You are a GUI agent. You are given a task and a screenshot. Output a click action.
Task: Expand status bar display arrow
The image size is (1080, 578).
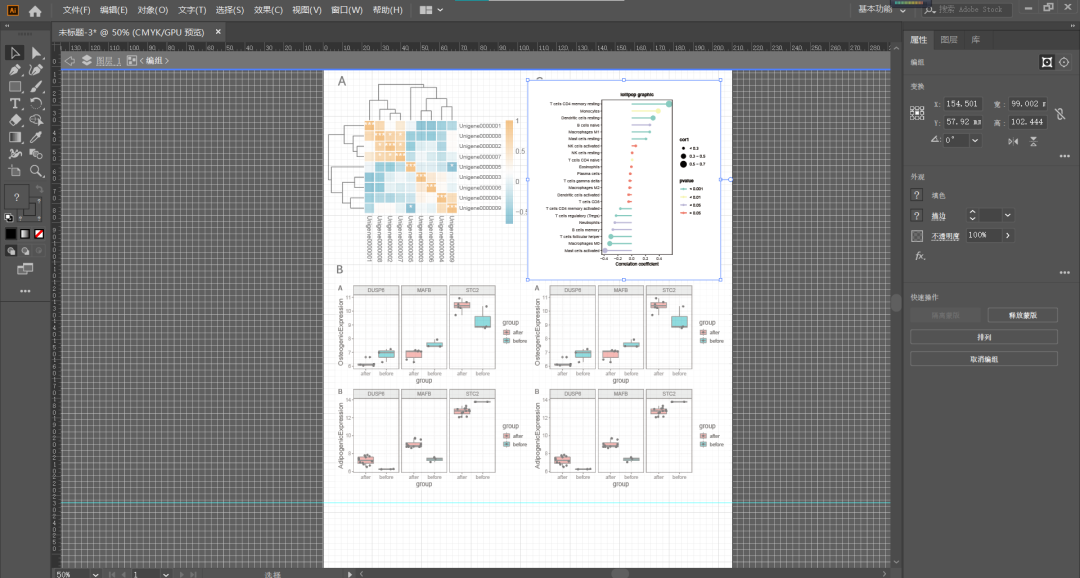tap(349, 574)
